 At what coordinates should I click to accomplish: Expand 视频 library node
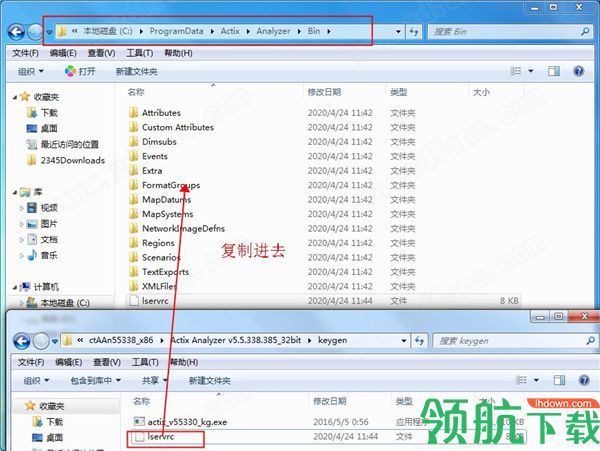click(x=22, y=208)
